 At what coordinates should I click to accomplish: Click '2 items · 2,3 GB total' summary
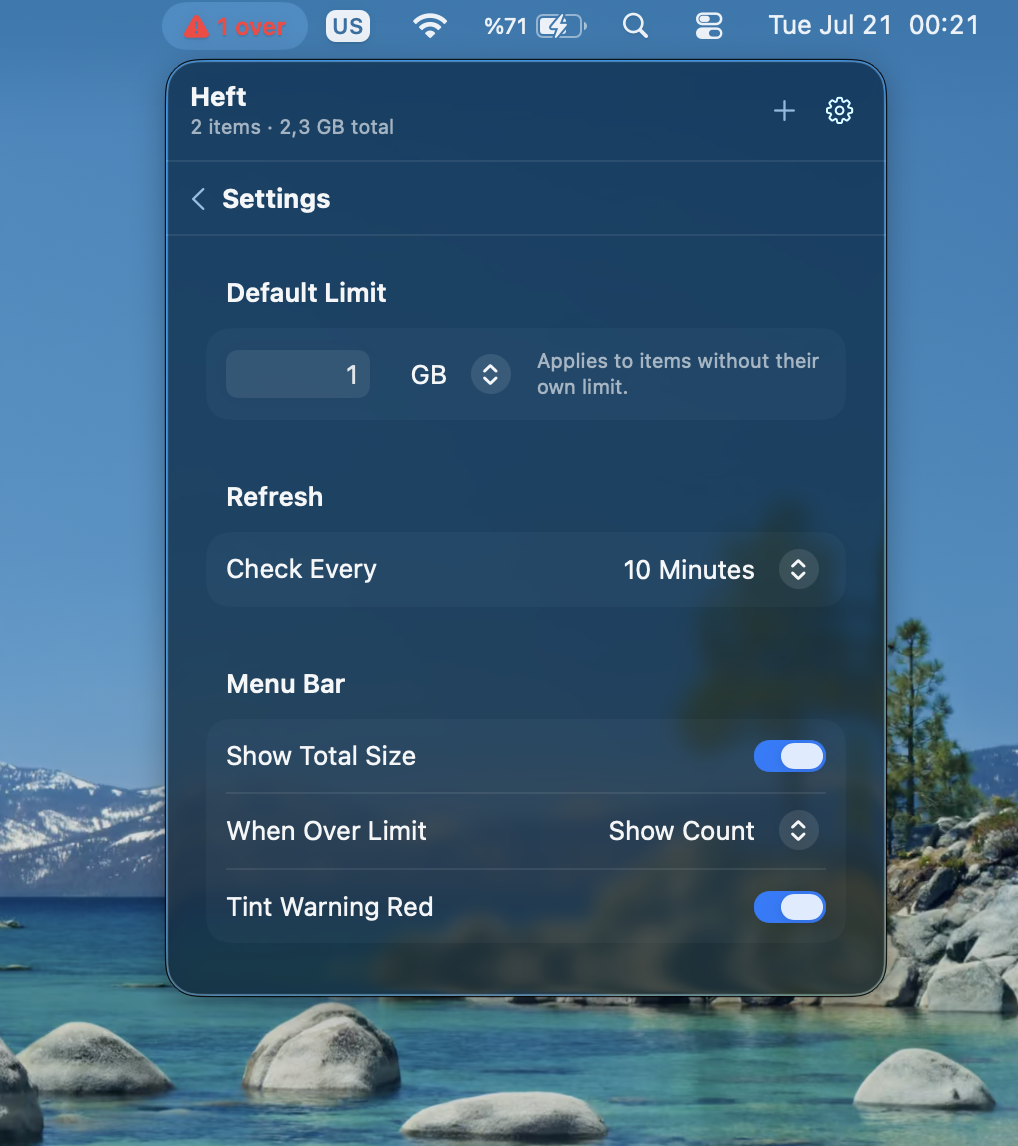click(x=292, y=127)
